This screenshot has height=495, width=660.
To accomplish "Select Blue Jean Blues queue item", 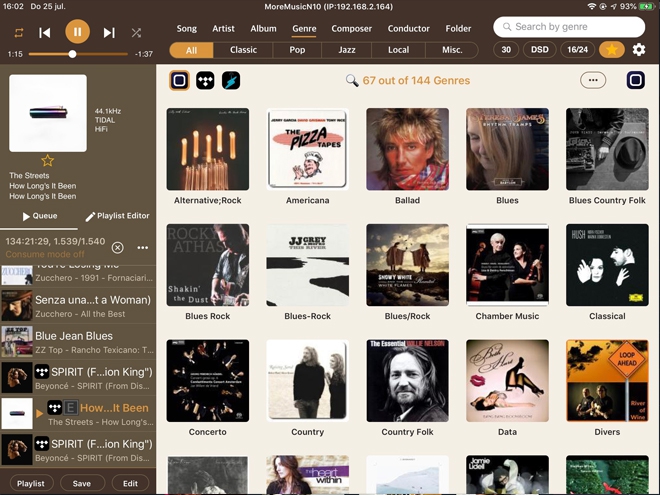I will point(78,342).
